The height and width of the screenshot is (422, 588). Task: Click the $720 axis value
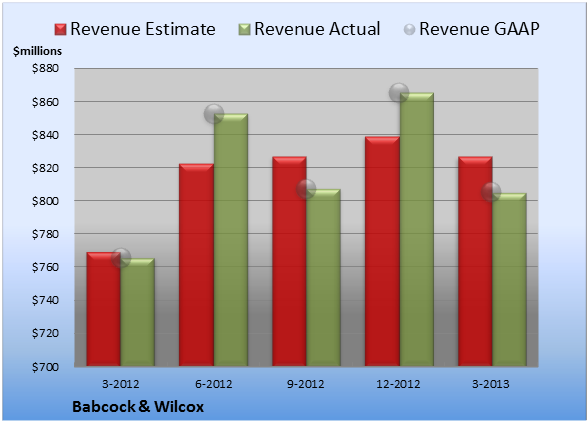pos(45,333)
